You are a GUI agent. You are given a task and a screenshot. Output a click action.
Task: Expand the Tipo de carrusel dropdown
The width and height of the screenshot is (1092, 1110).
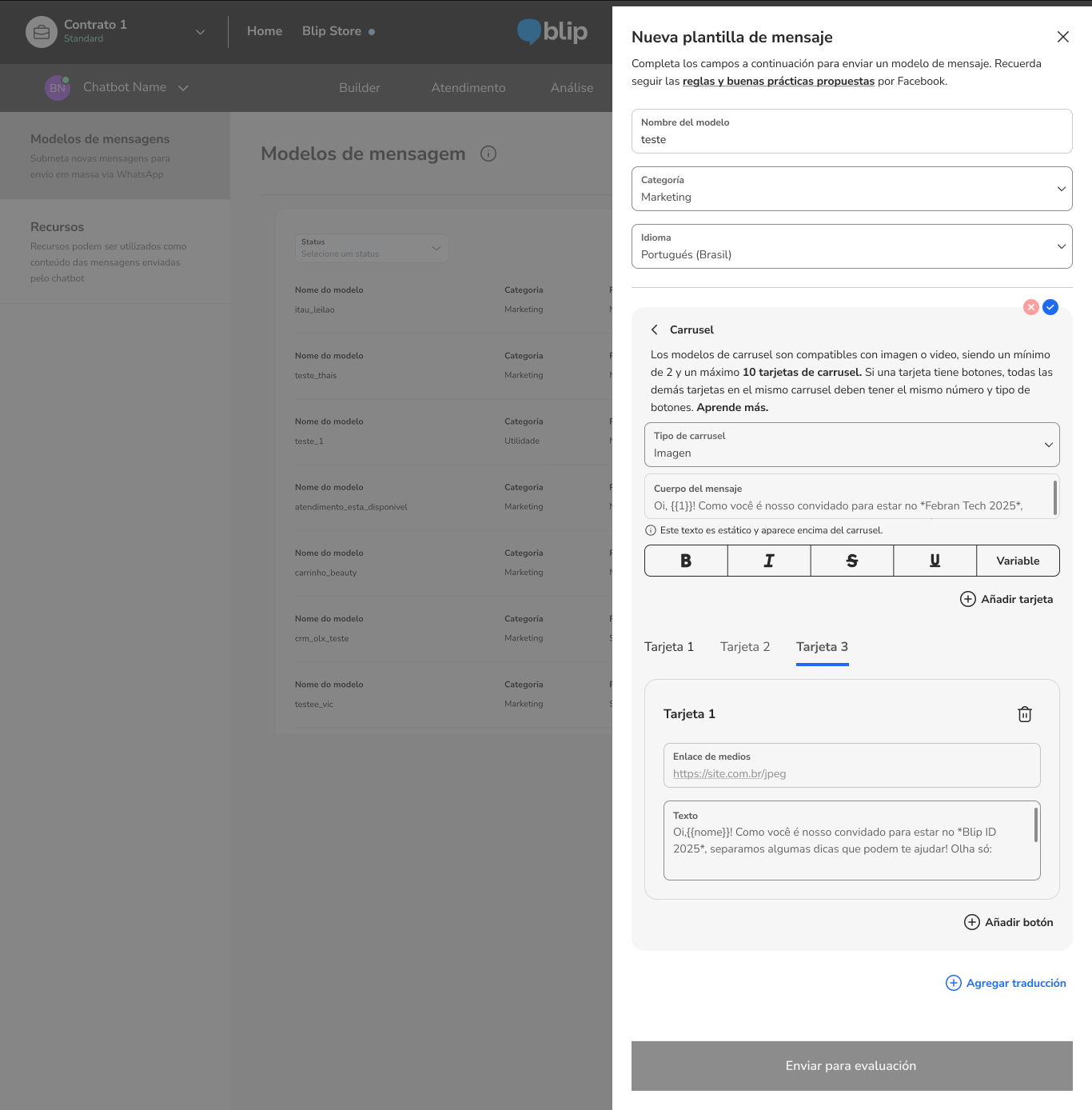tap(851, 445)
